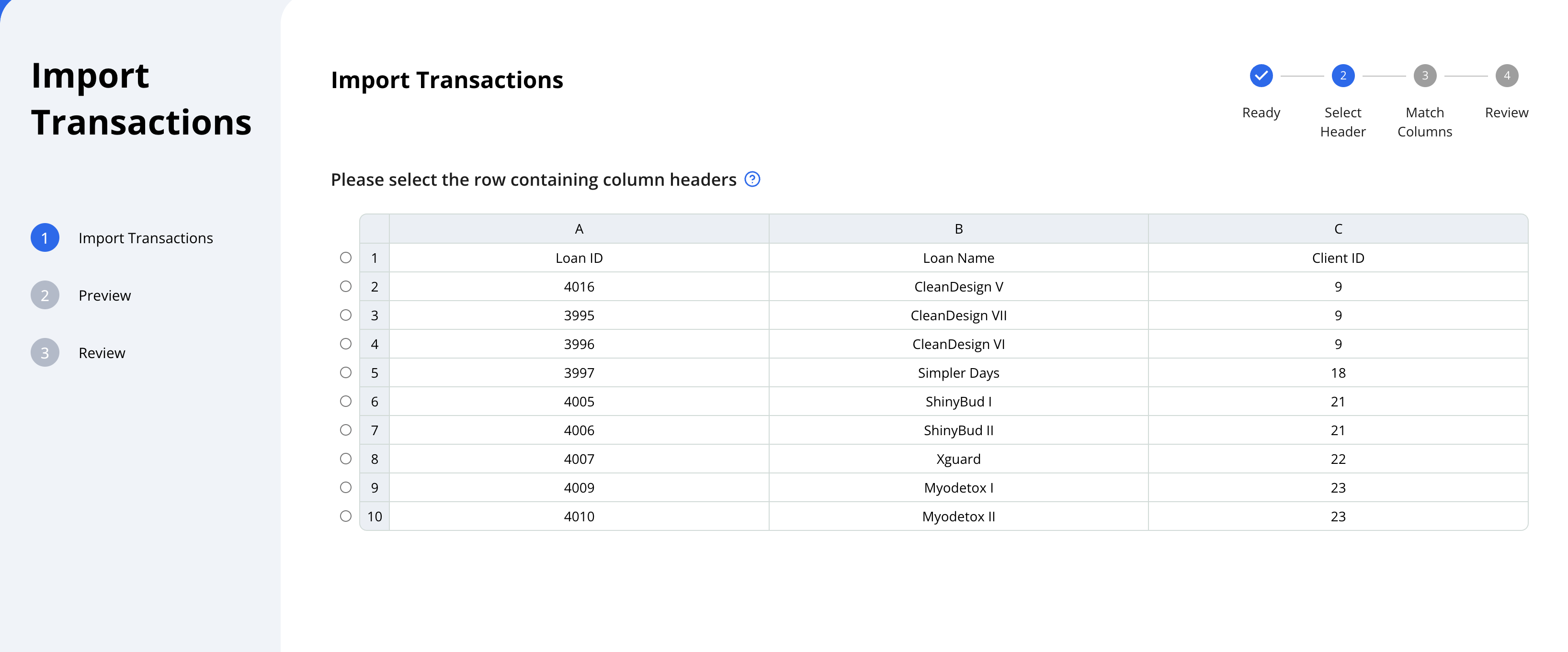
Task: Click the Simpler Days cell
Action: tap(959, 373)
